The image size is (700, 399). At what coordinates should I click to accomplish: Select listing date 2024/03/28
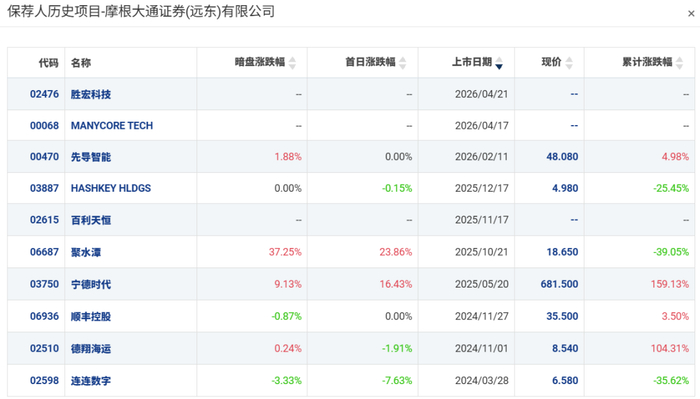[x=481, y=380]
